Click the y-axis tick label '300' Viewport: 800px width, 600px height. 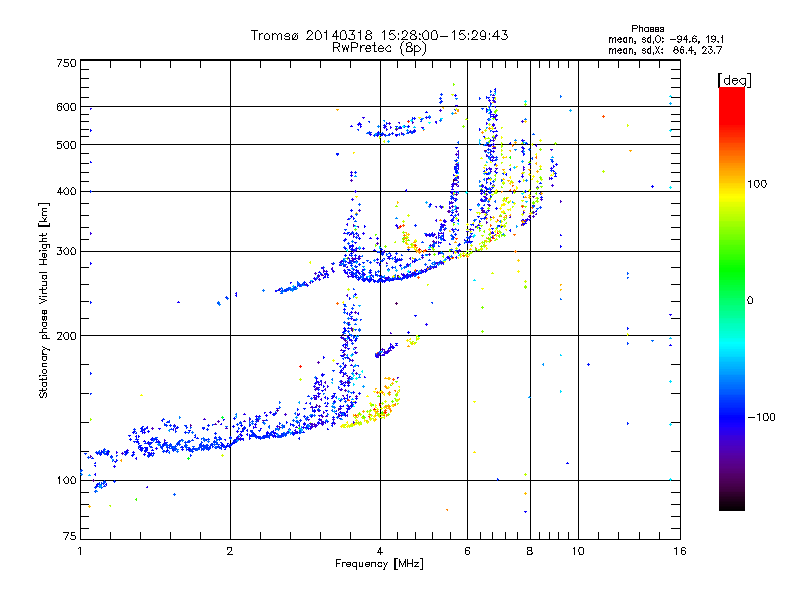coord(66,251)
